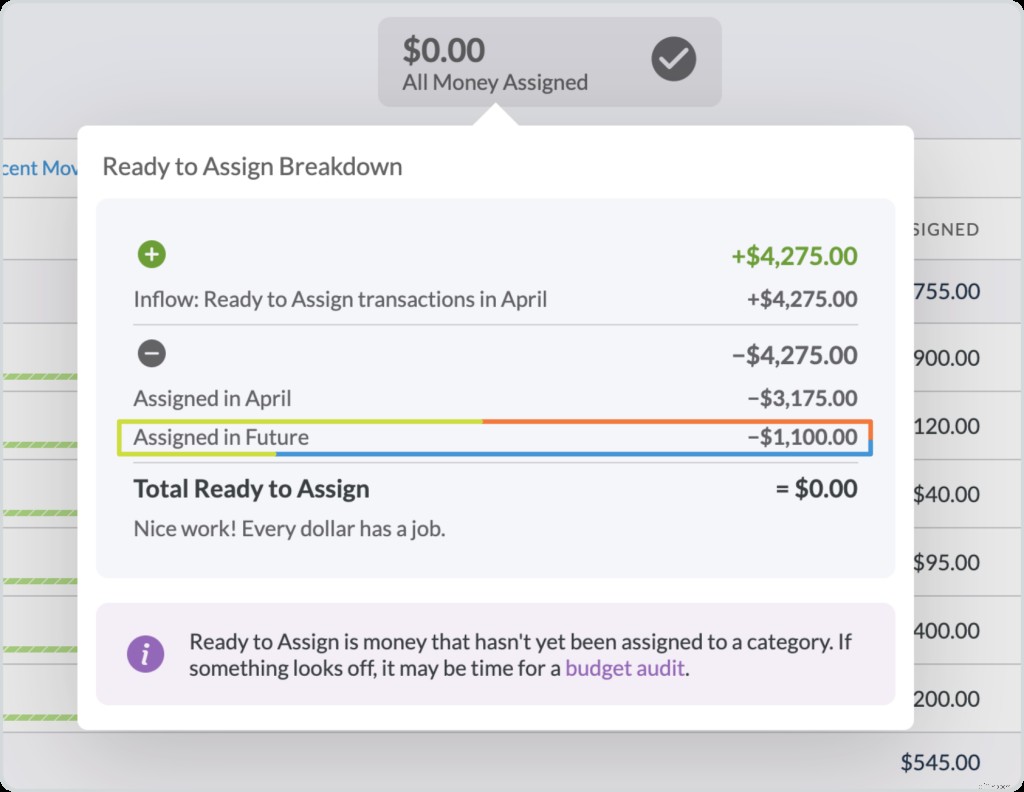
Task: Click the purple info icon in the note
Action: [x=145, y=654]
